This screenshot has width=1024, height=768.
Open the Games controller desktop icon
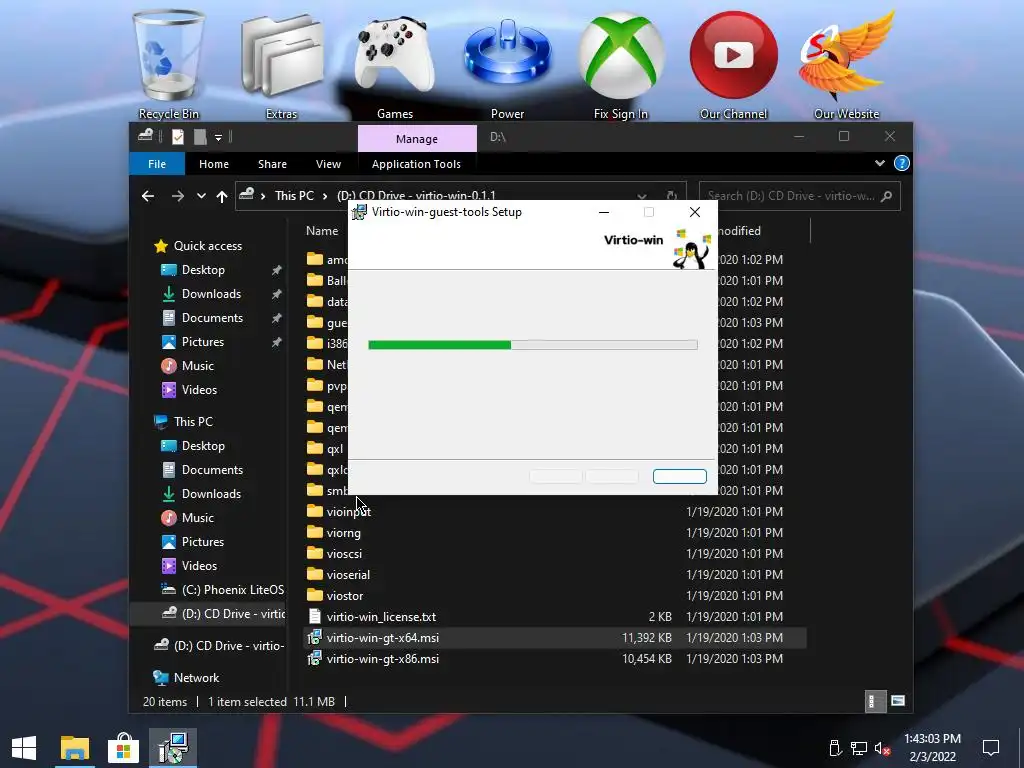point(394,65)
